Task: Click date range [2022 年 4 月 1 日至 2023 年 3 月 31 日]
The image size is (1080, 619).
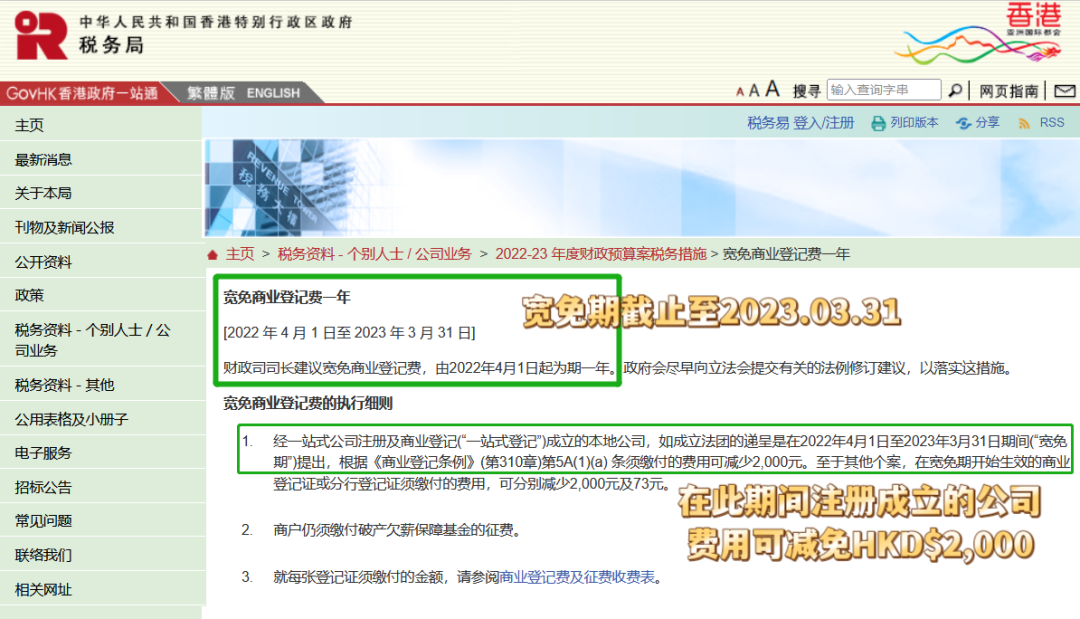Action: [x=349, y=333]
